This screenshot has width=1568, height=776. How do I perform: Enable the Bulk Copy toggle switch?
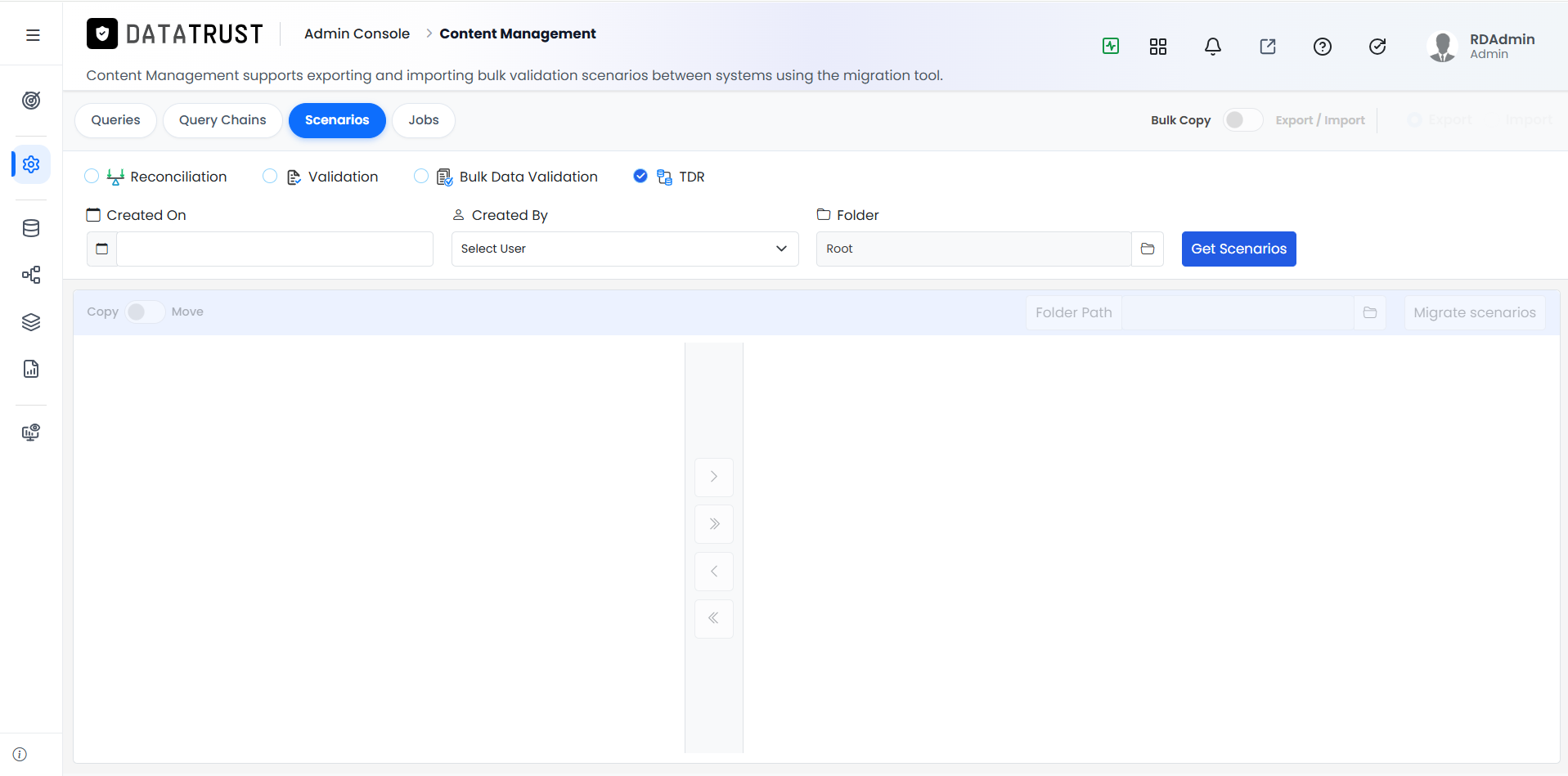click(x=1242, y=120)
